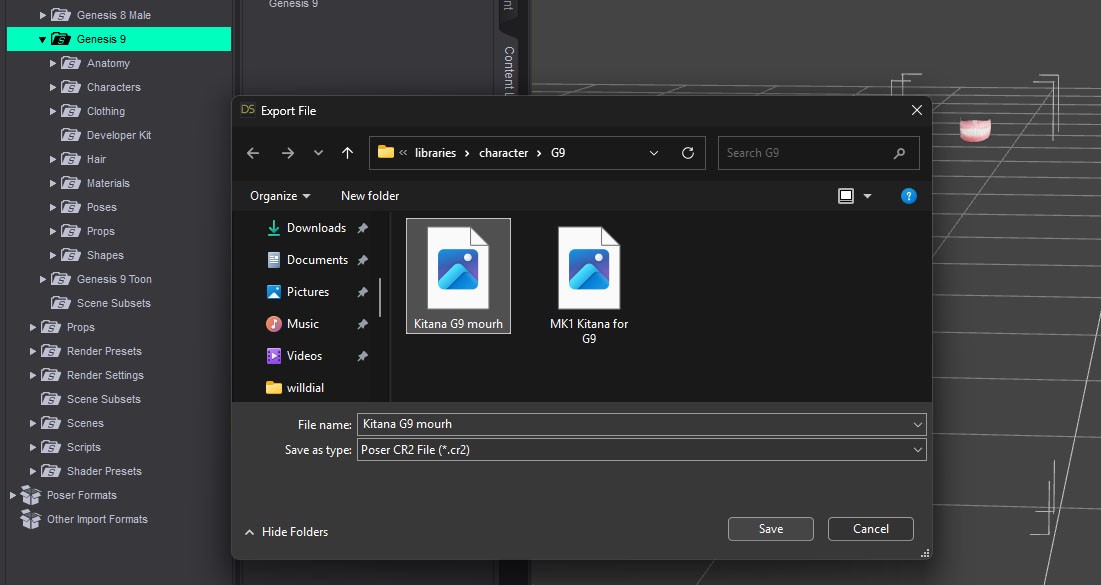The image size is (1101, 585).
Task: Select Scene Subsets under Genesis 9 Toon
Action: [x=112, y=303]
